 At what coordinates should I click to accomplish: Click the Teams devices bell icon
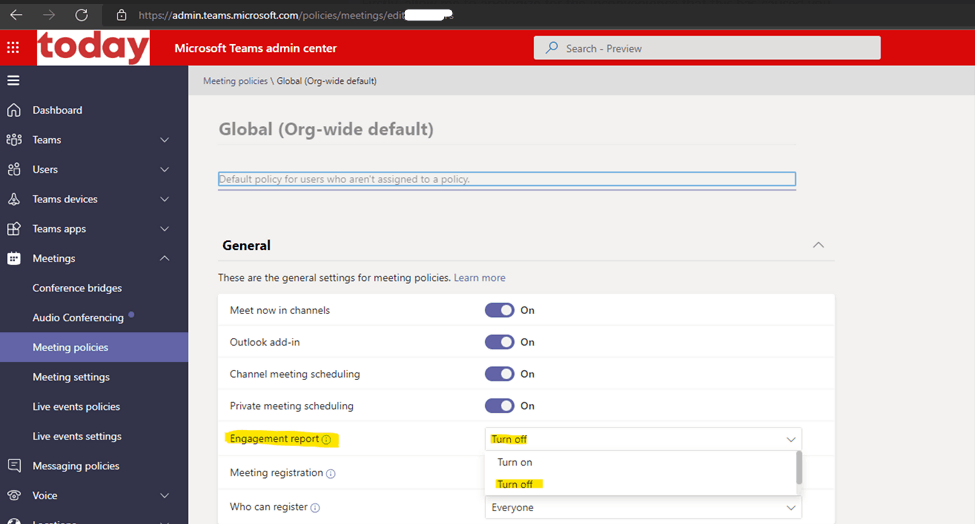click(x=14, y=199)
